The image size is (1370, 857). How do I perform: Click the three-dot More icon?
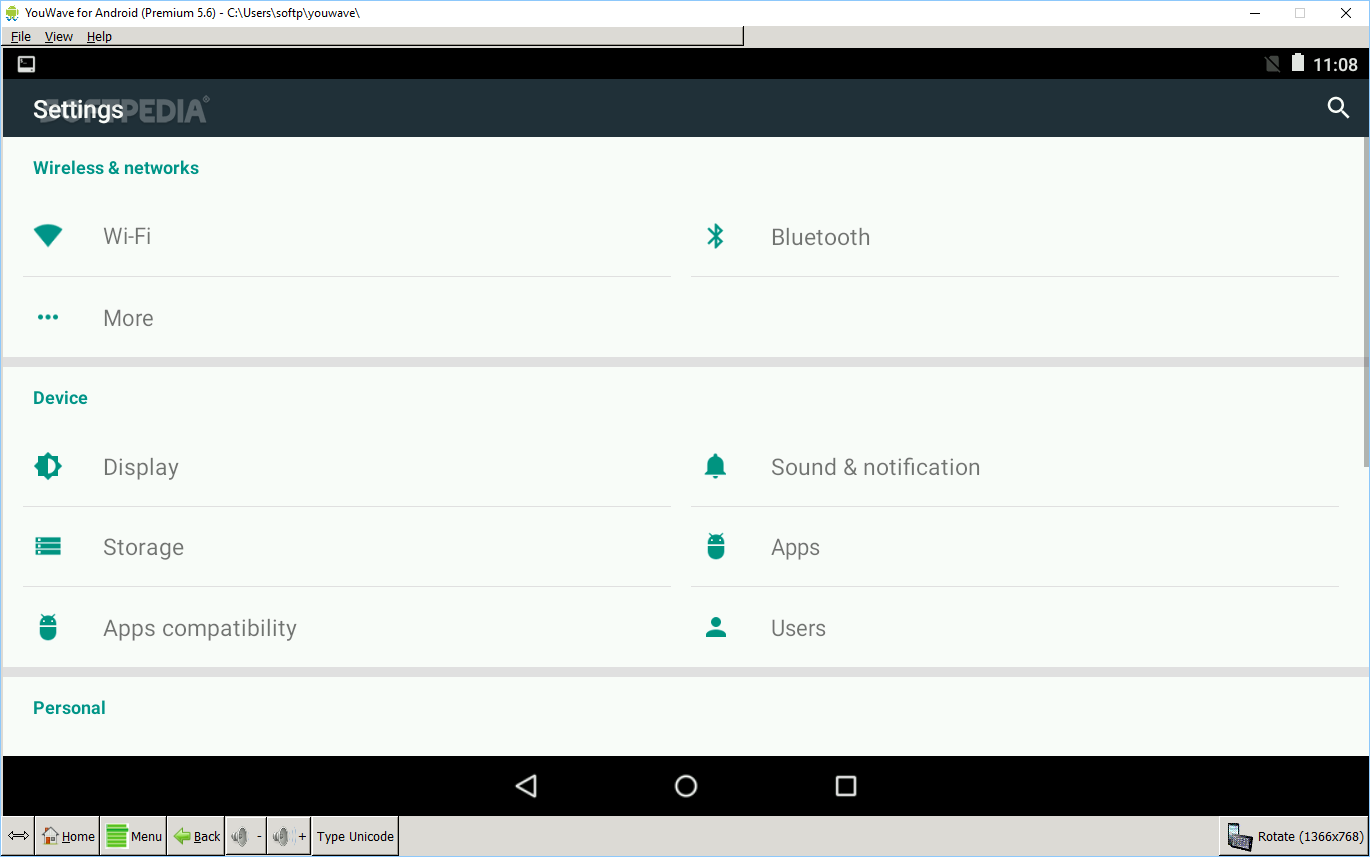[48, 317]
